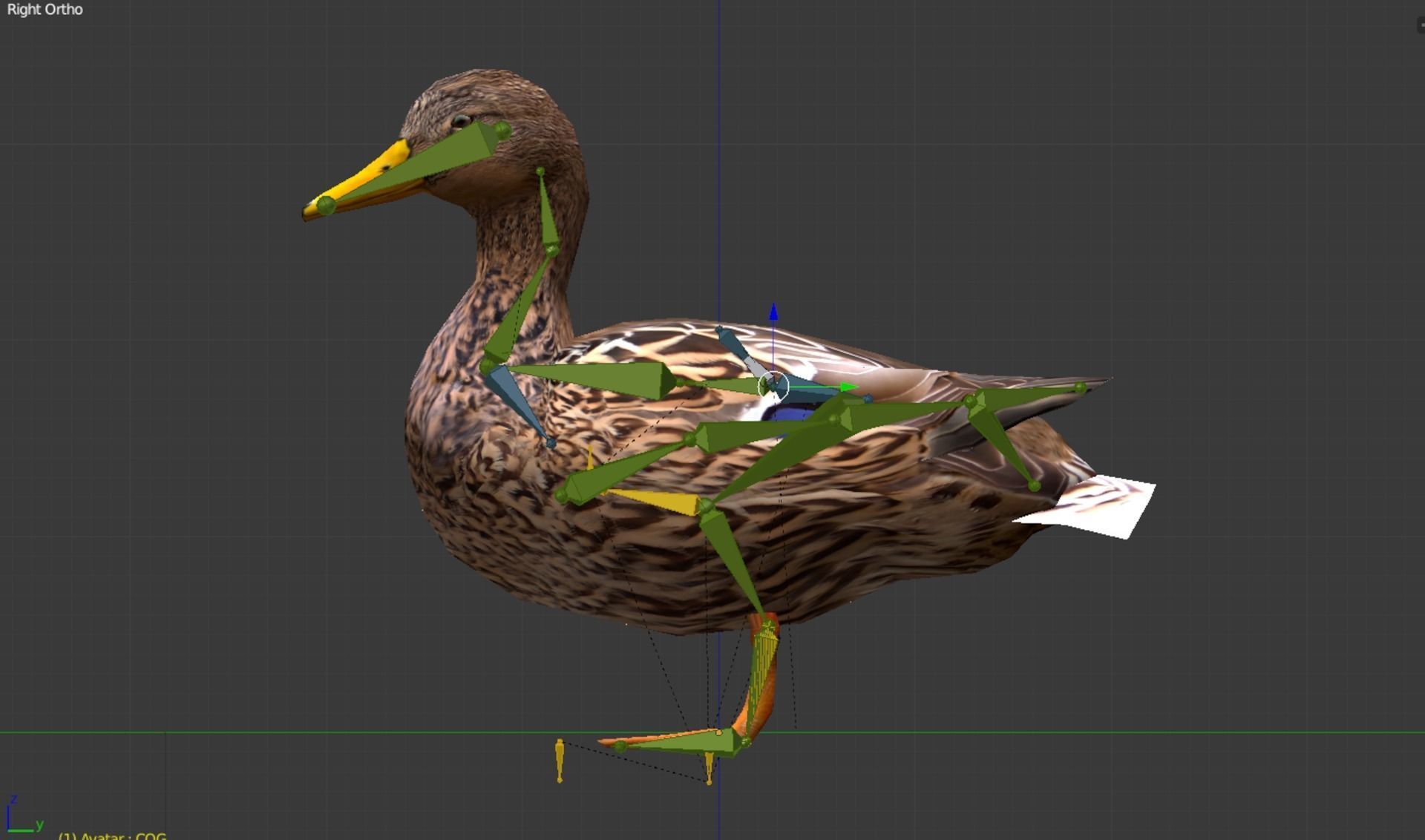Select the yellow control bone under the heel
This screenshot has height=840, width=1425.
[710, 767]
